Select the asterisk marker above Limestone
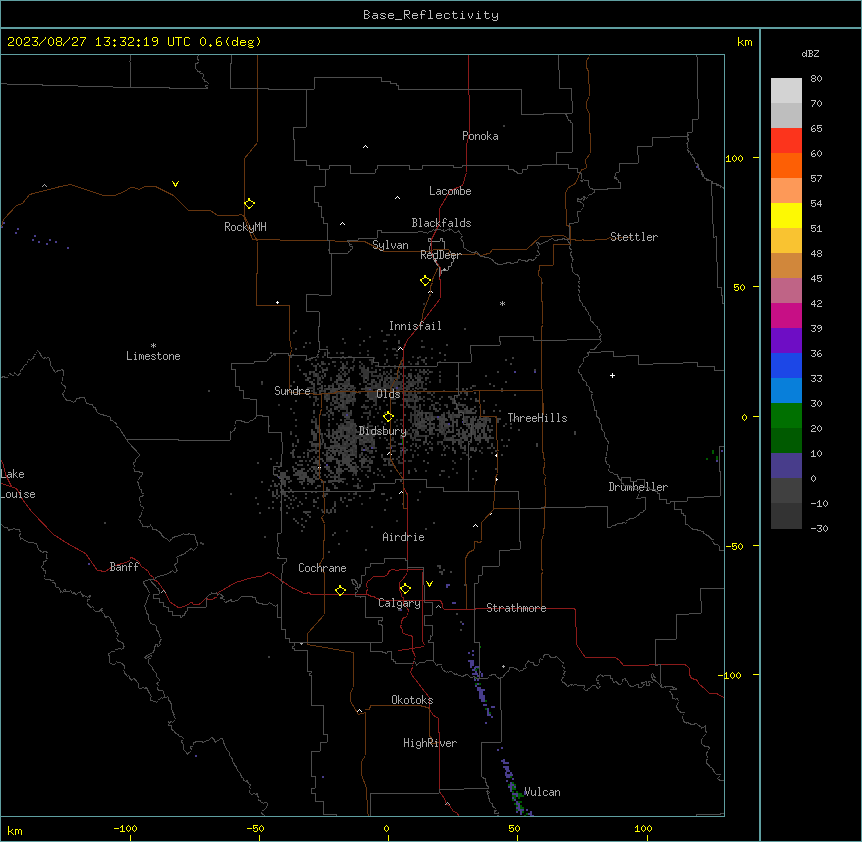Image resolution: width=862 pixels, height=842 pixels. point(153,346)
